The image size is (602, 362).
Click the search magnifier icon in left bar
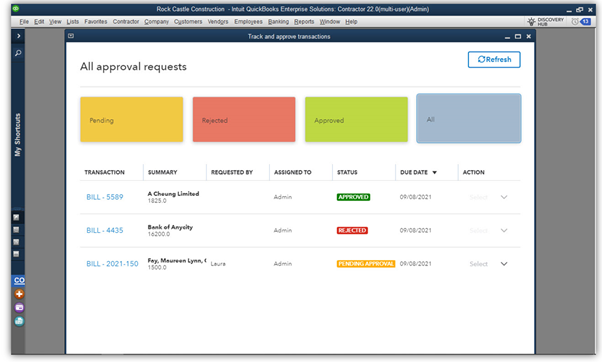point(18,53)
